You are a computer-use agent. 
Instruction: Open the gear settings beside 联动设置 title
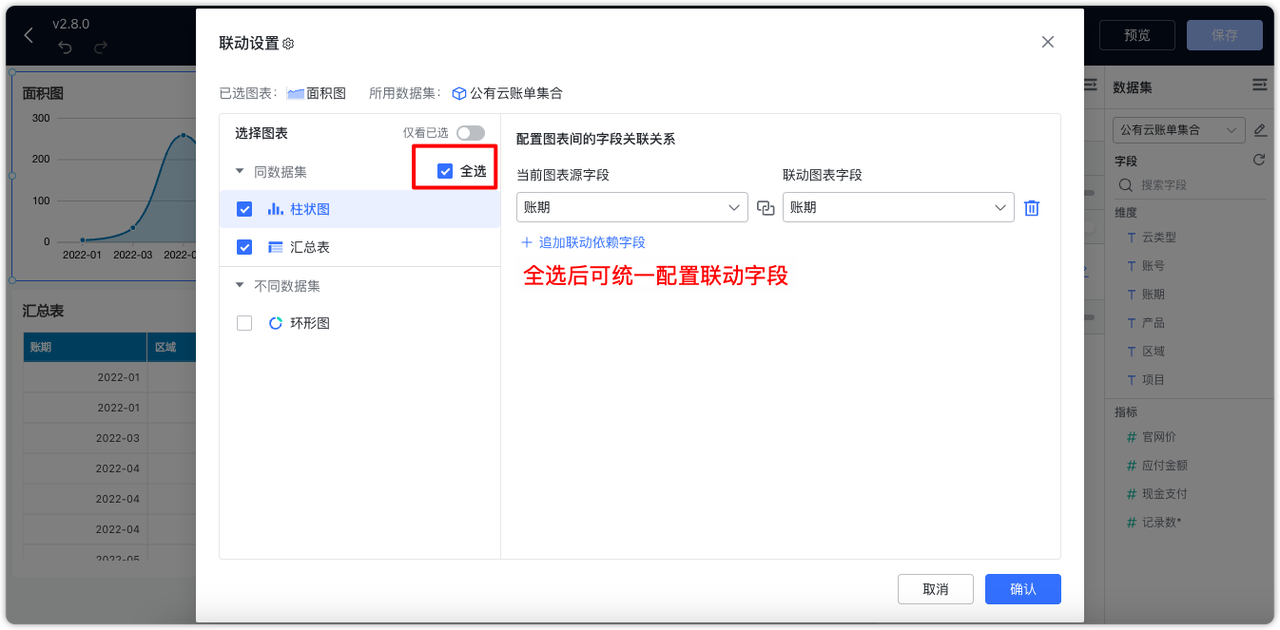click(290, 42)
